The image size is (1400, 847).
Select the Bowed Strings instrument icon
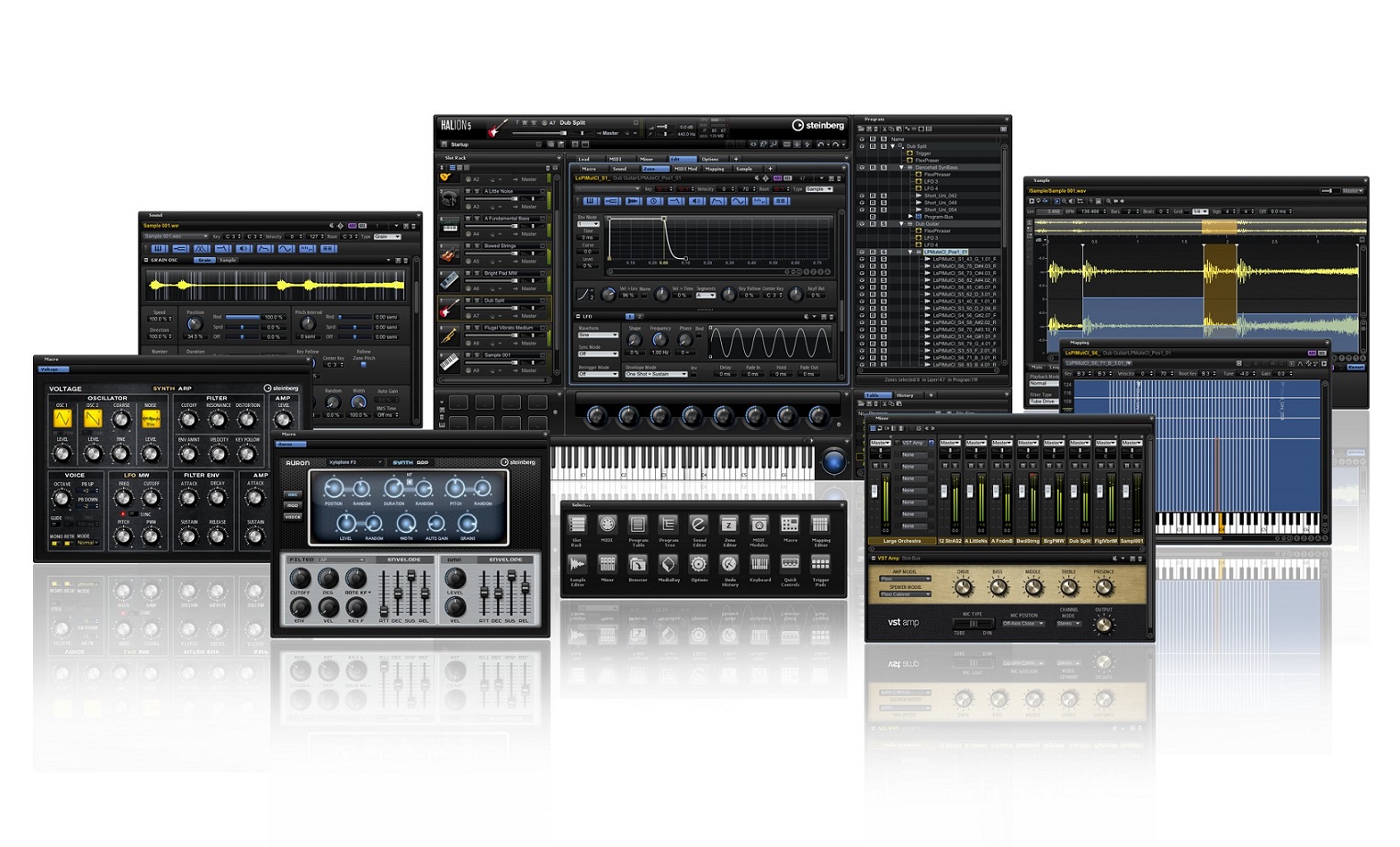449,254
